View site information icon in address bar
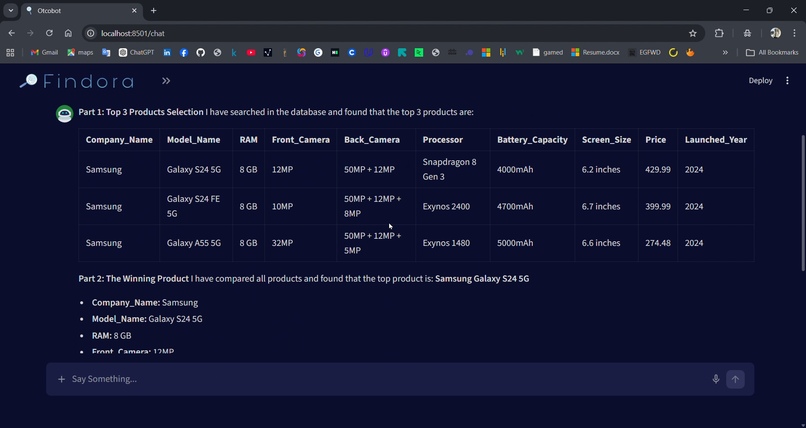The width and height of the screenshot is (806, 428). pyautogui.click(x=90, y=33)
